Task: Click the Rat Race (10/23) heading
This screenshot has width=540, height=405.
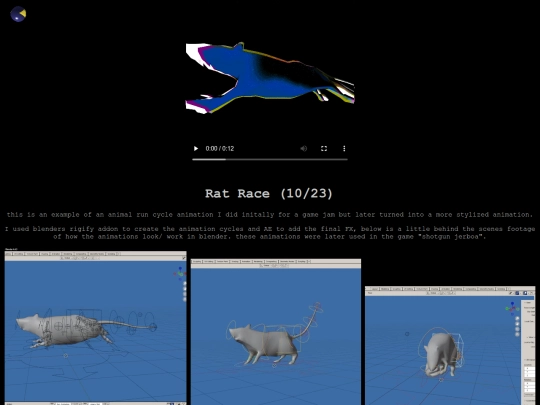Action: tap(269, 194)
